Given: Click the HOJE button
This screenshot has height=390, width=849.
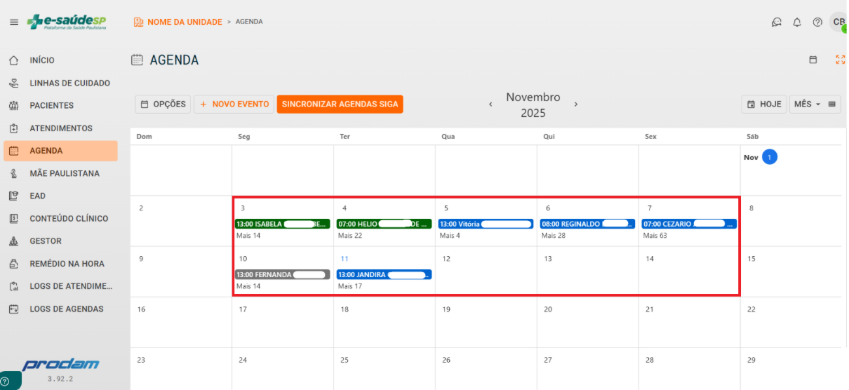Looking at the screenshot, I should [x=764, y=104].
